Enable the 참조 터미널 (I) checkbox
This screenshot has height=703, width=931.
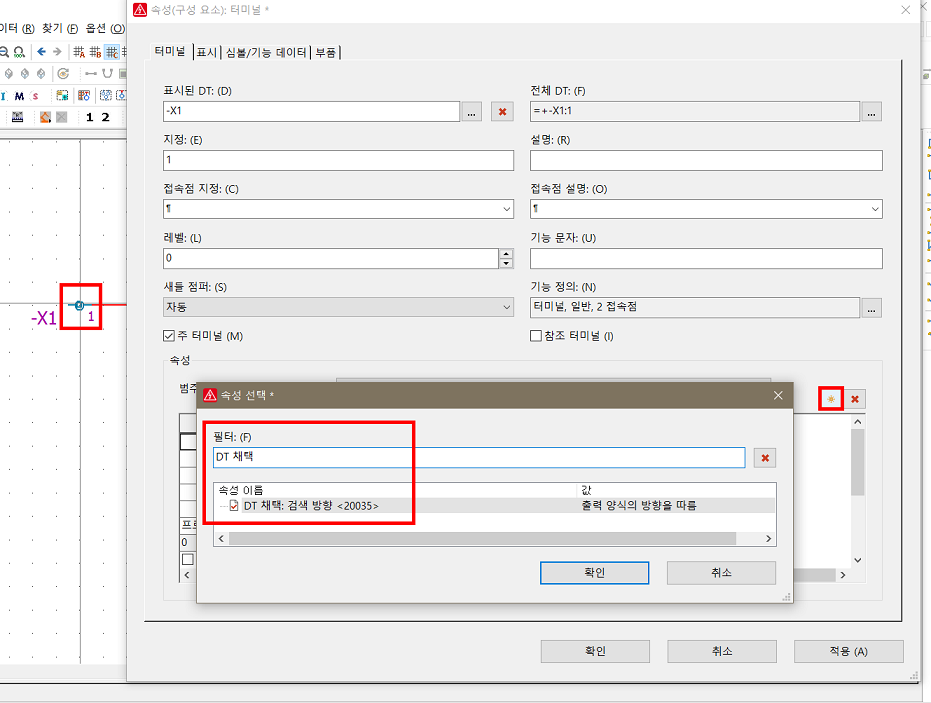coord(536,336)
